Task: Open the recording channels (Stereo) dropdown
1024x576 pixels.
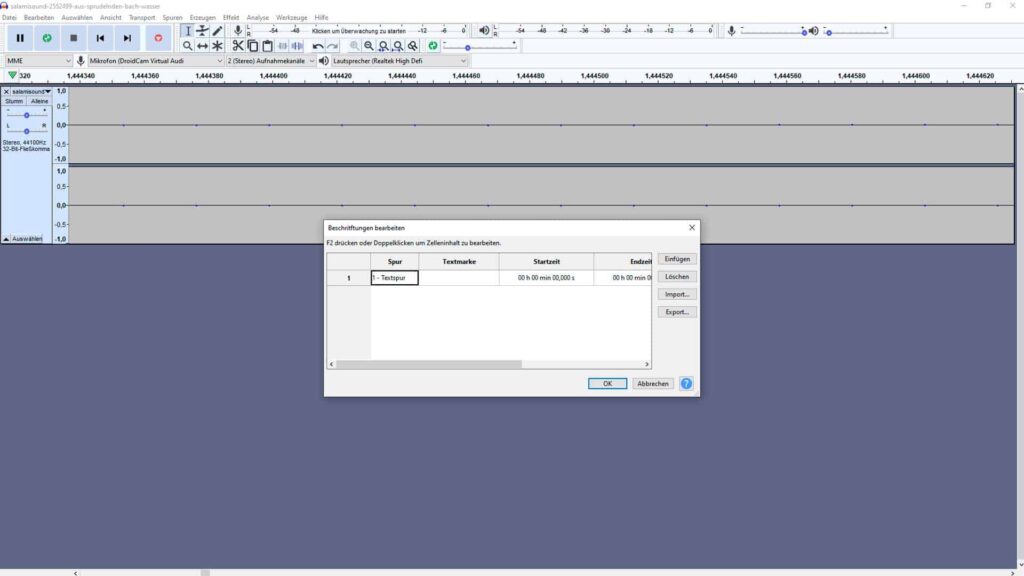Action: pos(270,61)
